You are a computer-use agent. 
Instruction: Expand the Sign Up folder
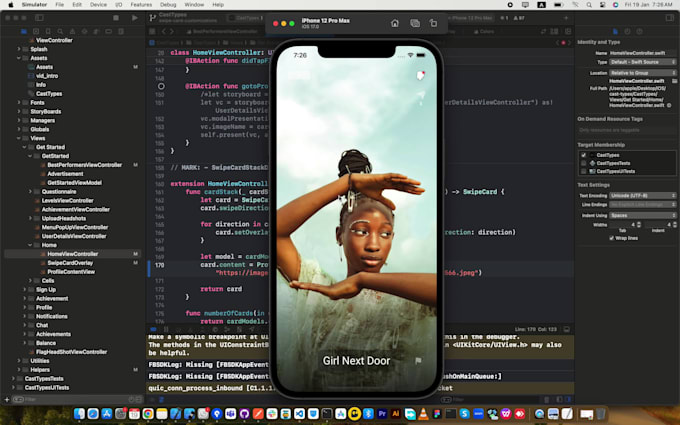[x=25, y=290]
